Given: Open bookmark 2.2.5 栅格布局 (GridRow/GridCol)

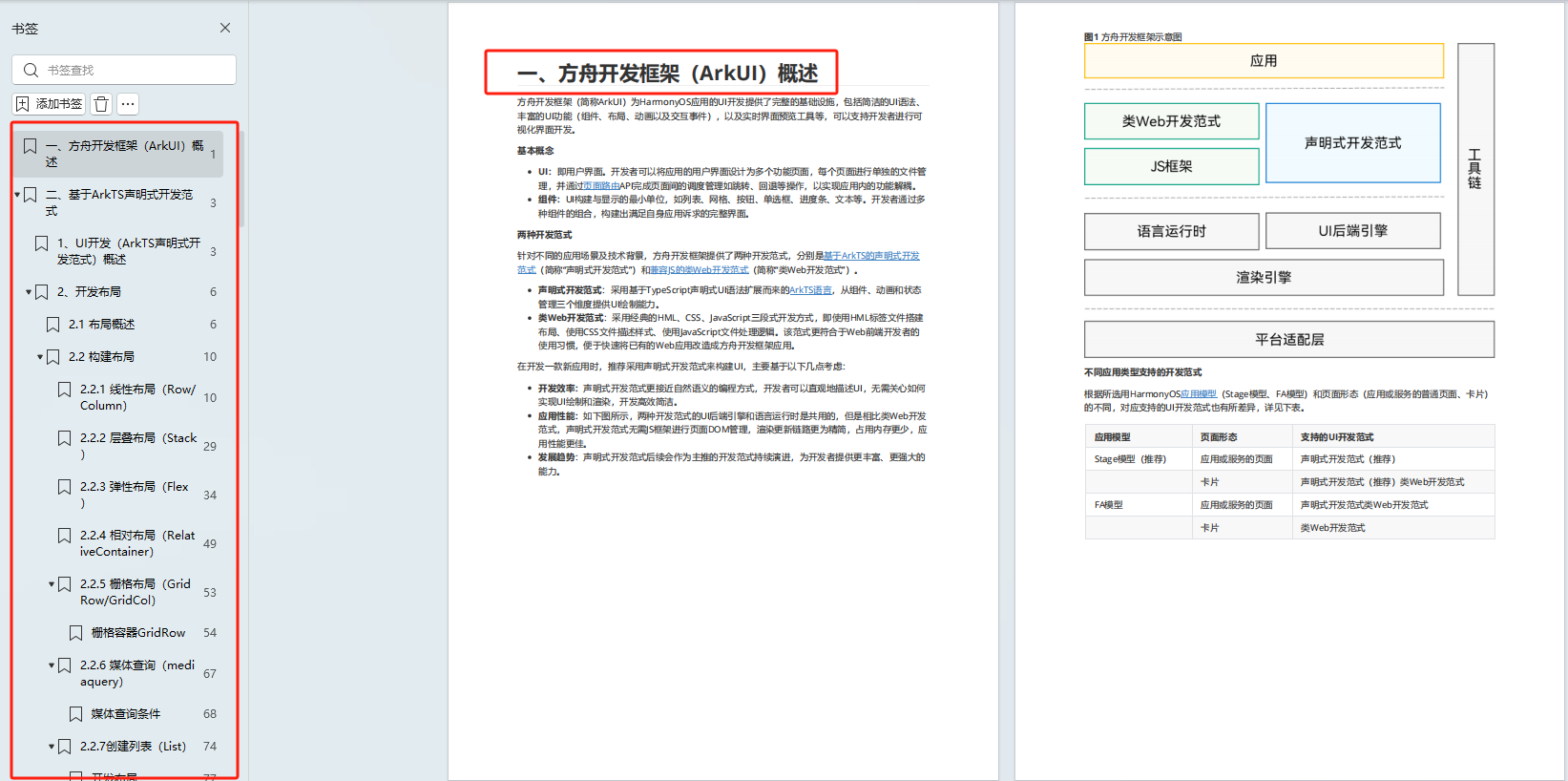Looking at the screenshot, I should coord(136,592).
